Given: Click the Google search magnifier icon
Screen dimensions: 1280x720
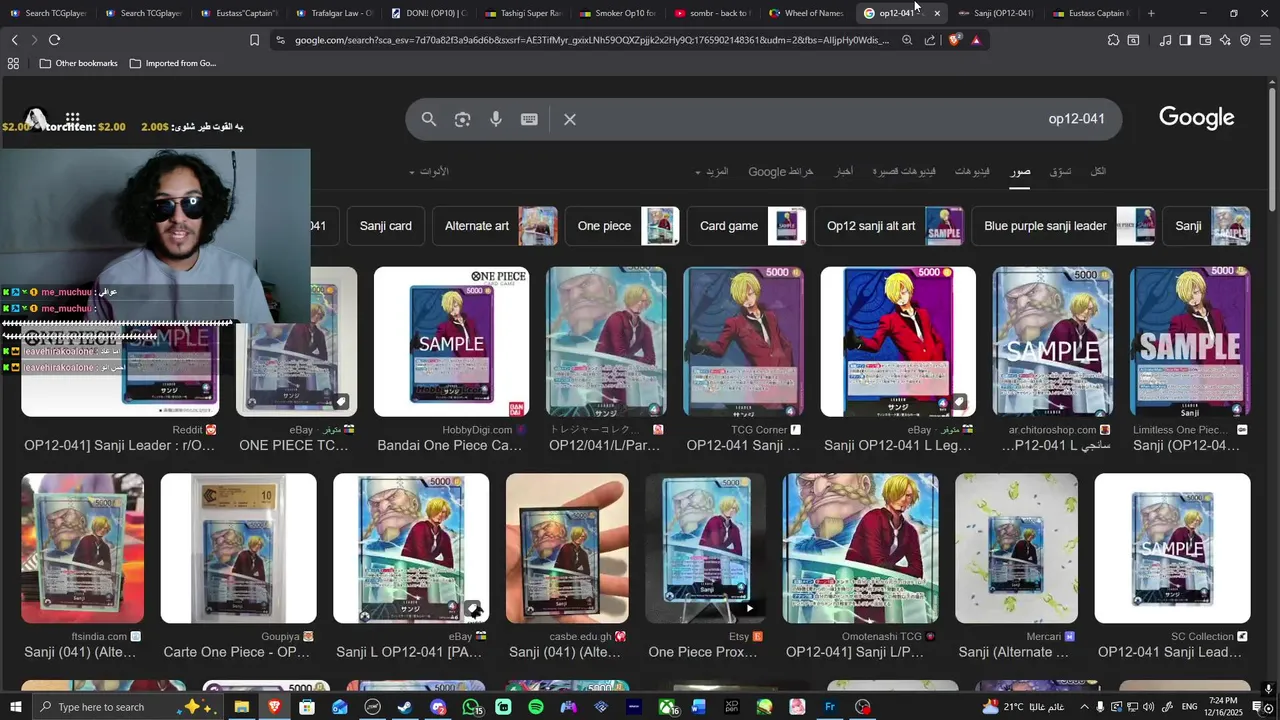Looking at the screenshot, I should click(429, 119).
